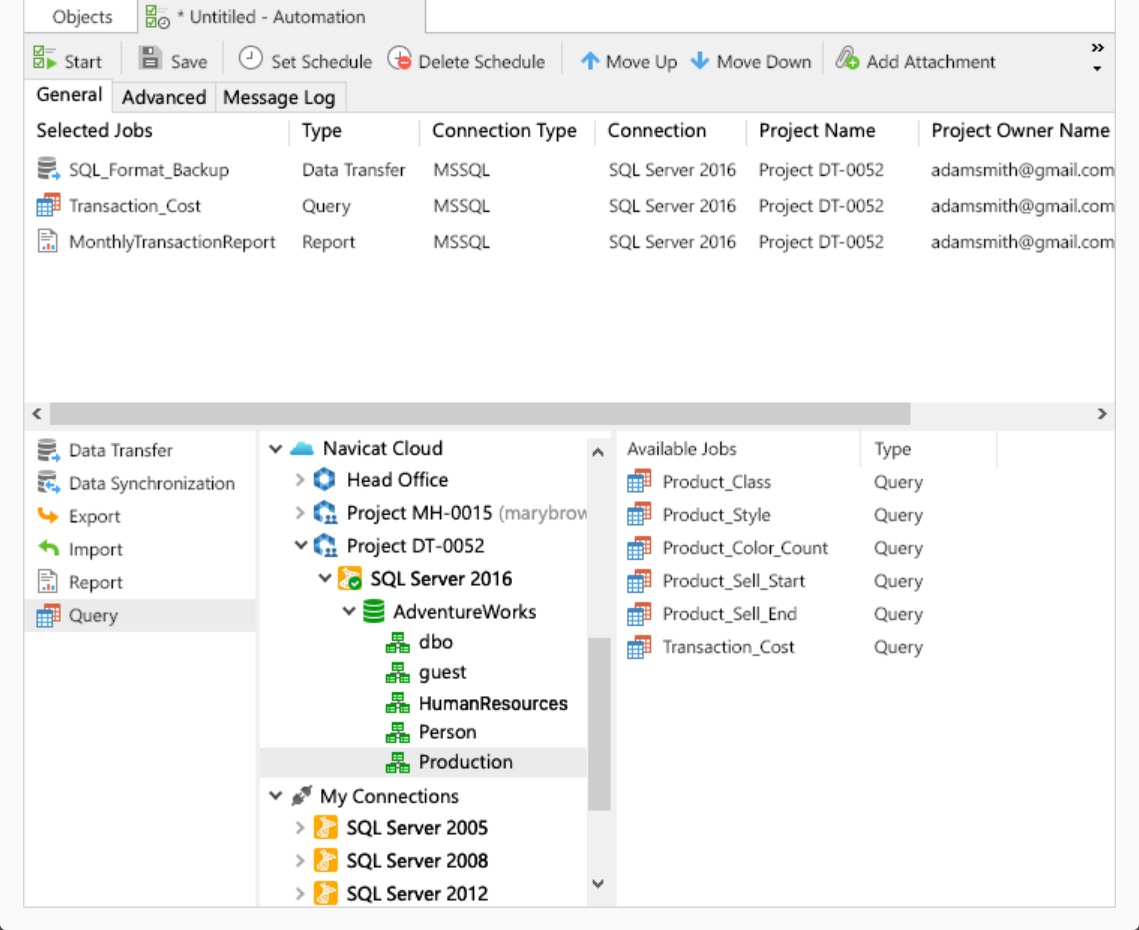The image size is (1139, 930).
Task: Click the Add Attachment paperclip icon
Action: click(x=848, y=59)
